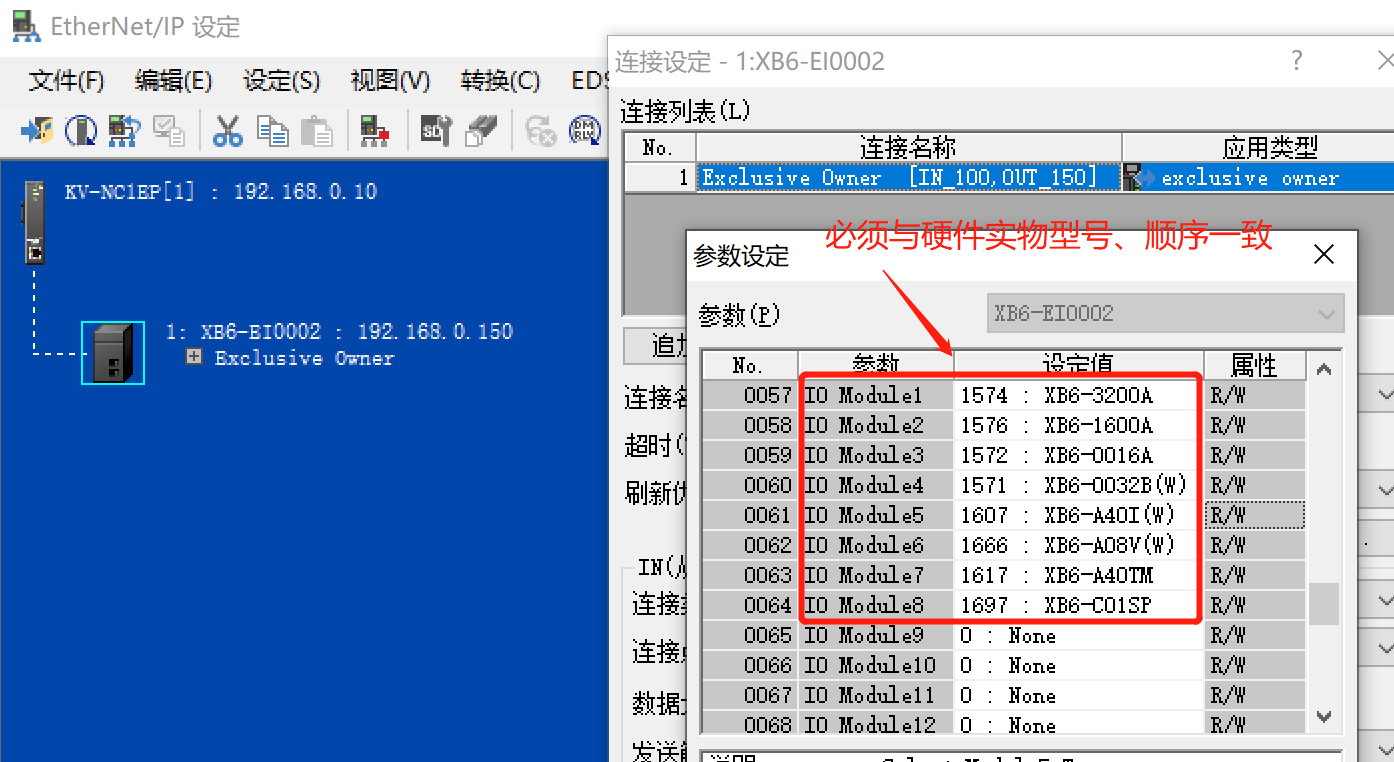This screenshot has height=762, width=1394.
Task: Click the 属性 column header
Action: (x=1254, y=364)
